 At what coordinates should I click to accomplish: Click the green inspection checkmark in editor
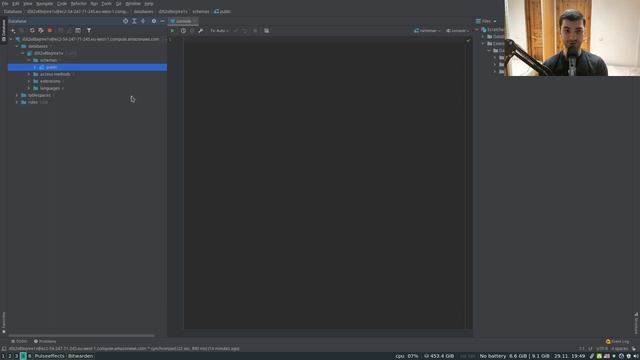click(468, 40)
